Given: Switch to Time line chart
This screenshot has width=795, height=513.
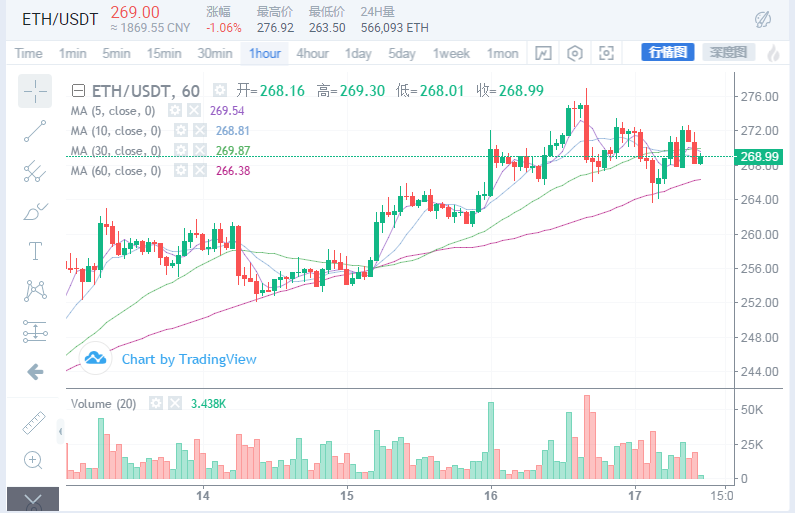Looking at the screenshot, I should click(x=28, y=53).
